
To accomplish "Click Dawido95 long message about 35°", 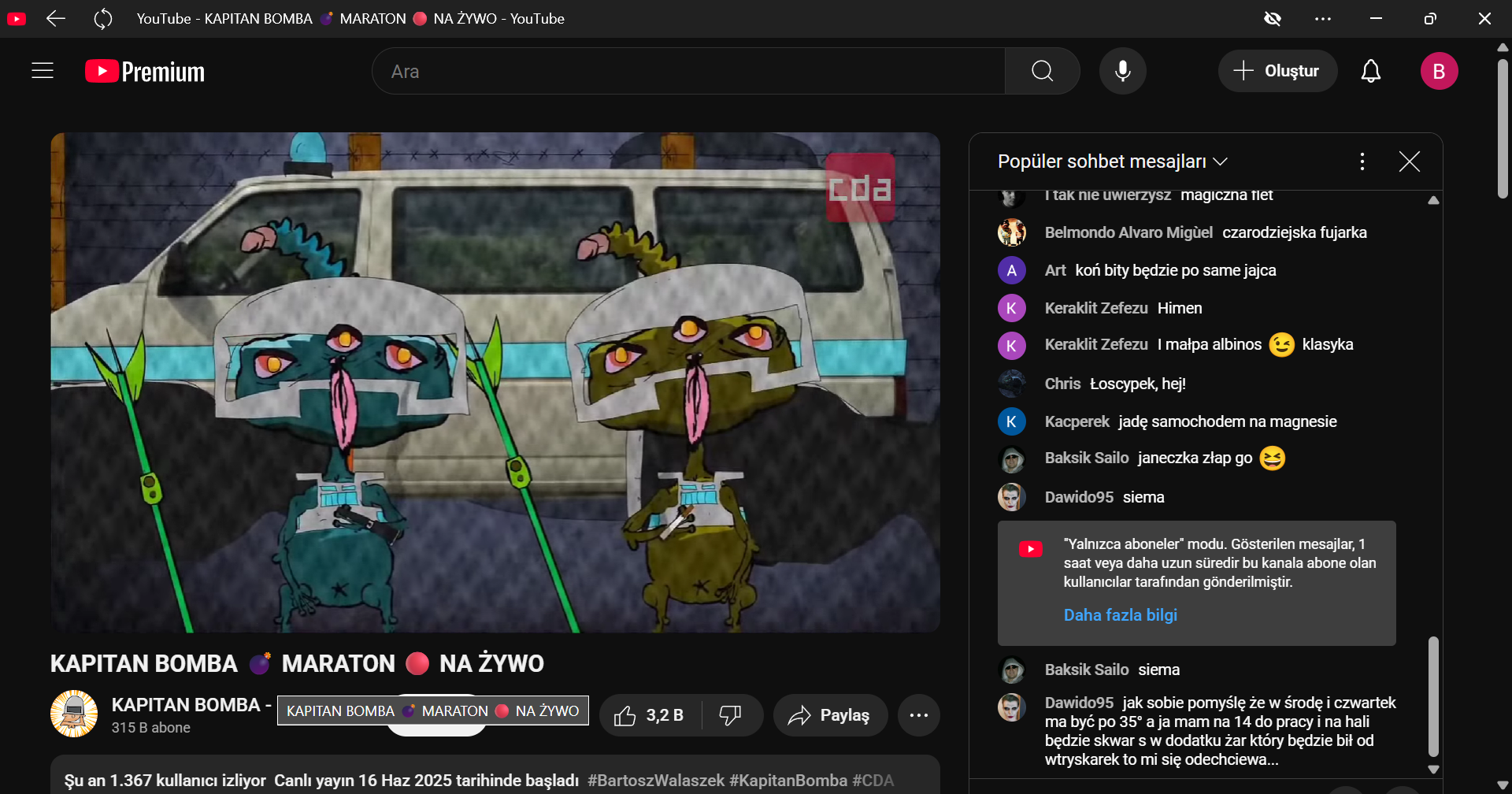I will (x=1221, y=731).
